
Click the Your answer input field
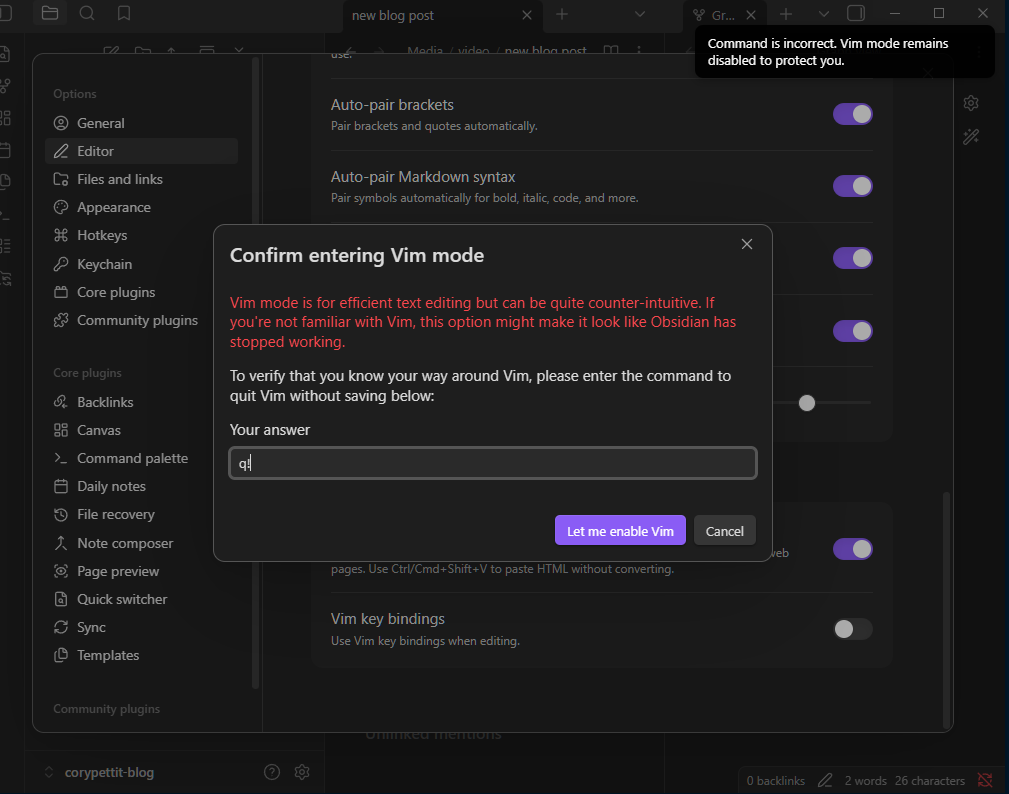(493, 463)
